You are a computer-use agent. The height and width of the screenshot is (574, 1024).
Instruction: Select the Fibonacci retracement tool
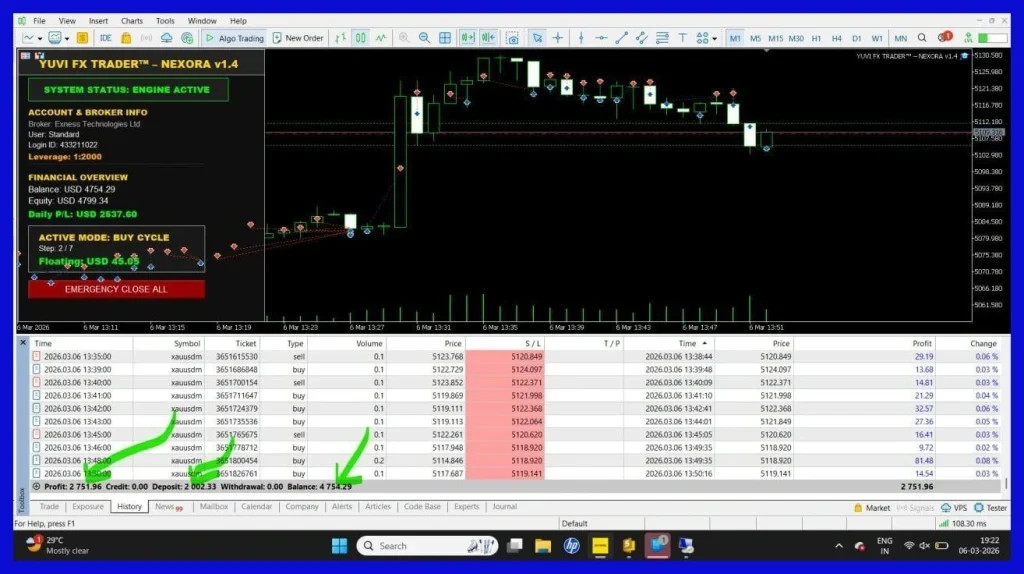(x=662, y=38)
